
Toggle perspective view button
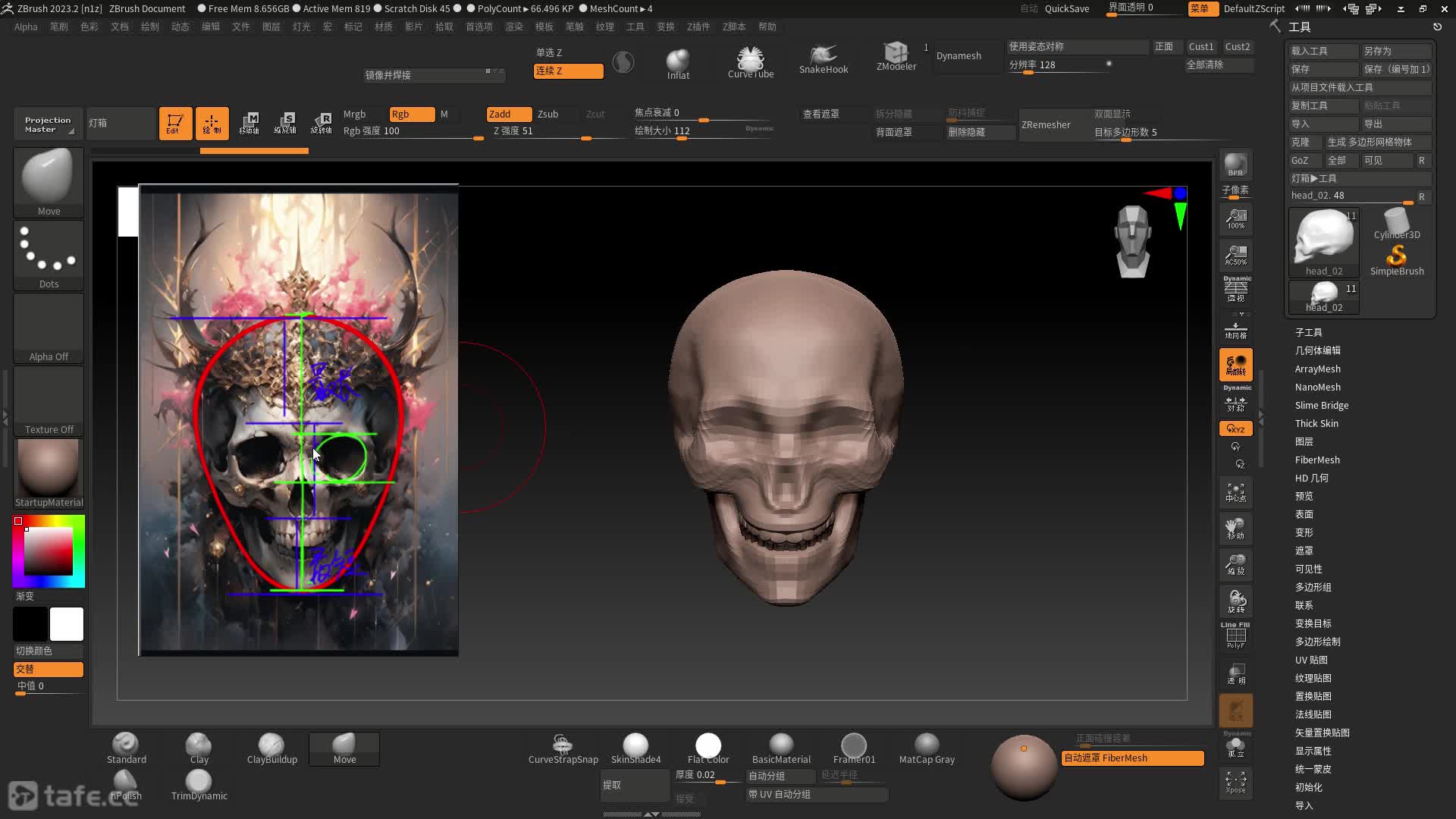click(x=1236, y=290)
